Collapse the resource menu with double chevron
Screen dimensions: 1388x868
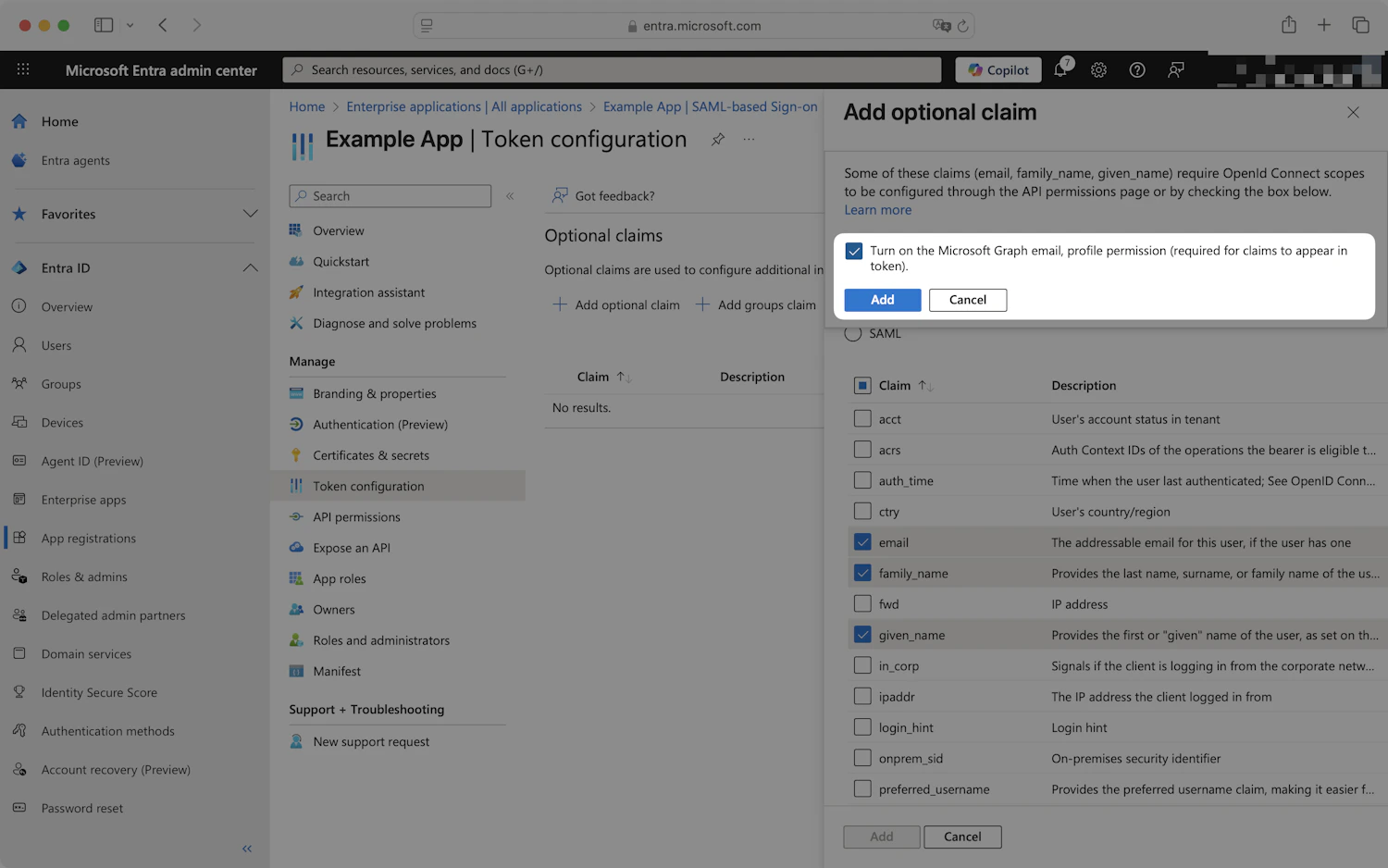click(x=510, y=196)
